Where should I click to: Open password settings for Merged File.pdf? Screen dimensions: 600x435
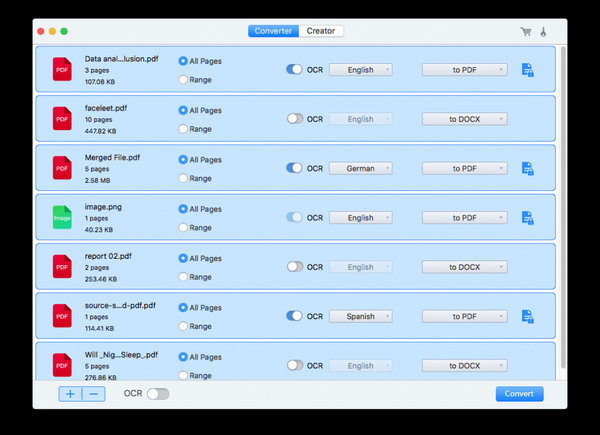[x=528, y=169]
